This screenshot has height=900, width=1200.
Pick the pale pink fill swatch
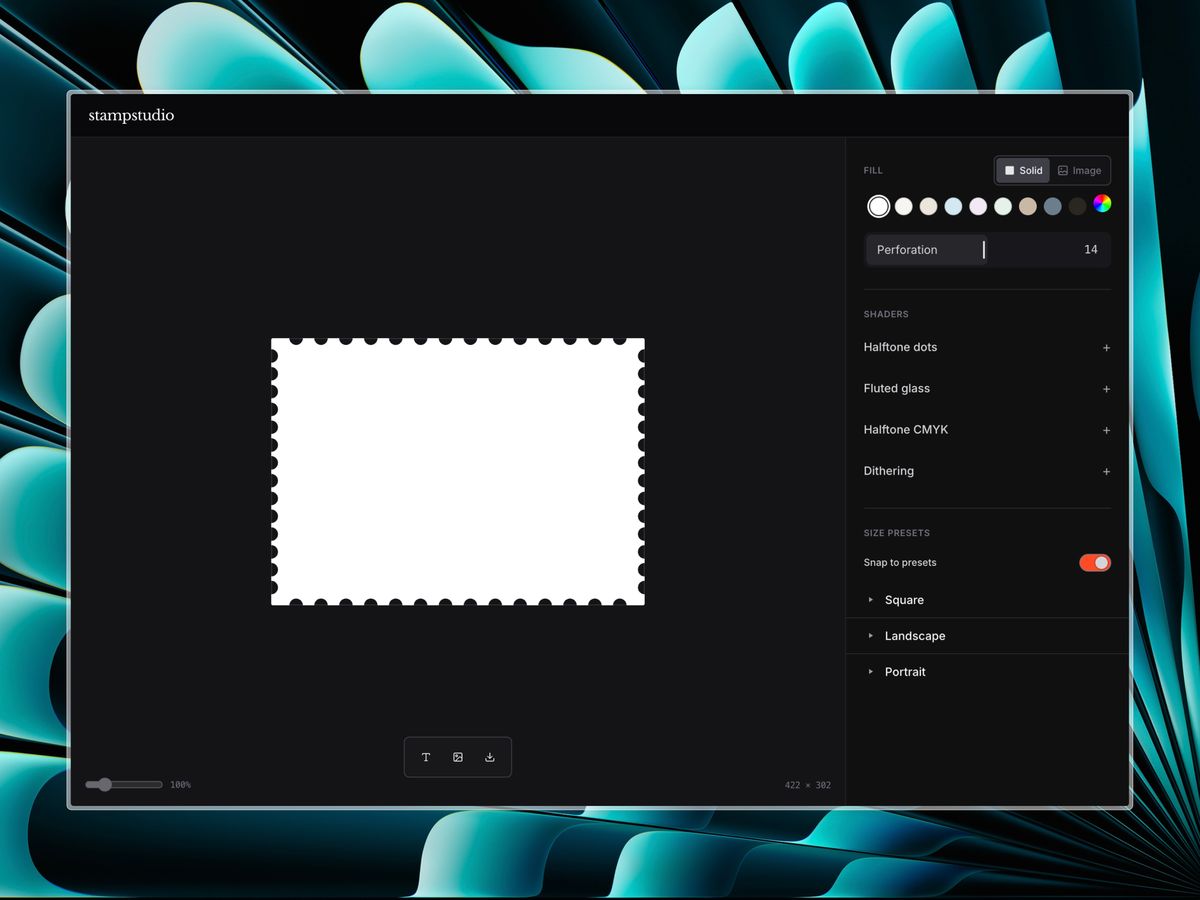tap(978, 206)
